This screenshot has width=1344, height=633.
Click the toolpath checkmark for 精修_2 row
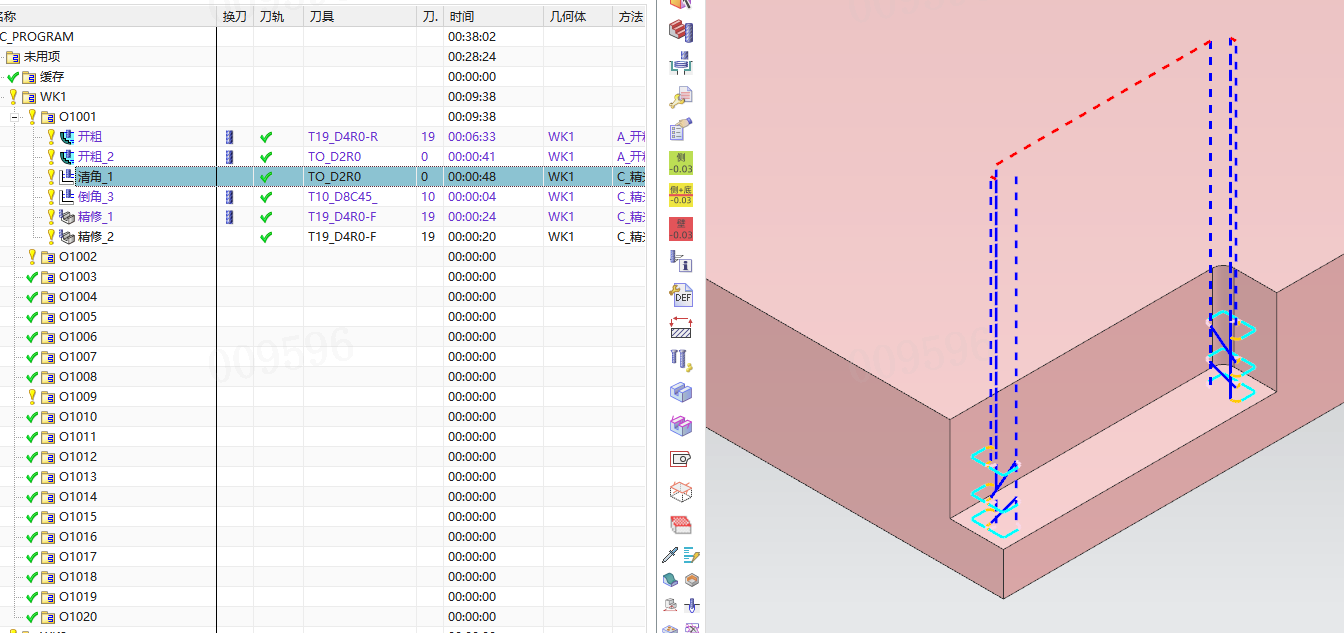point(266,237)
